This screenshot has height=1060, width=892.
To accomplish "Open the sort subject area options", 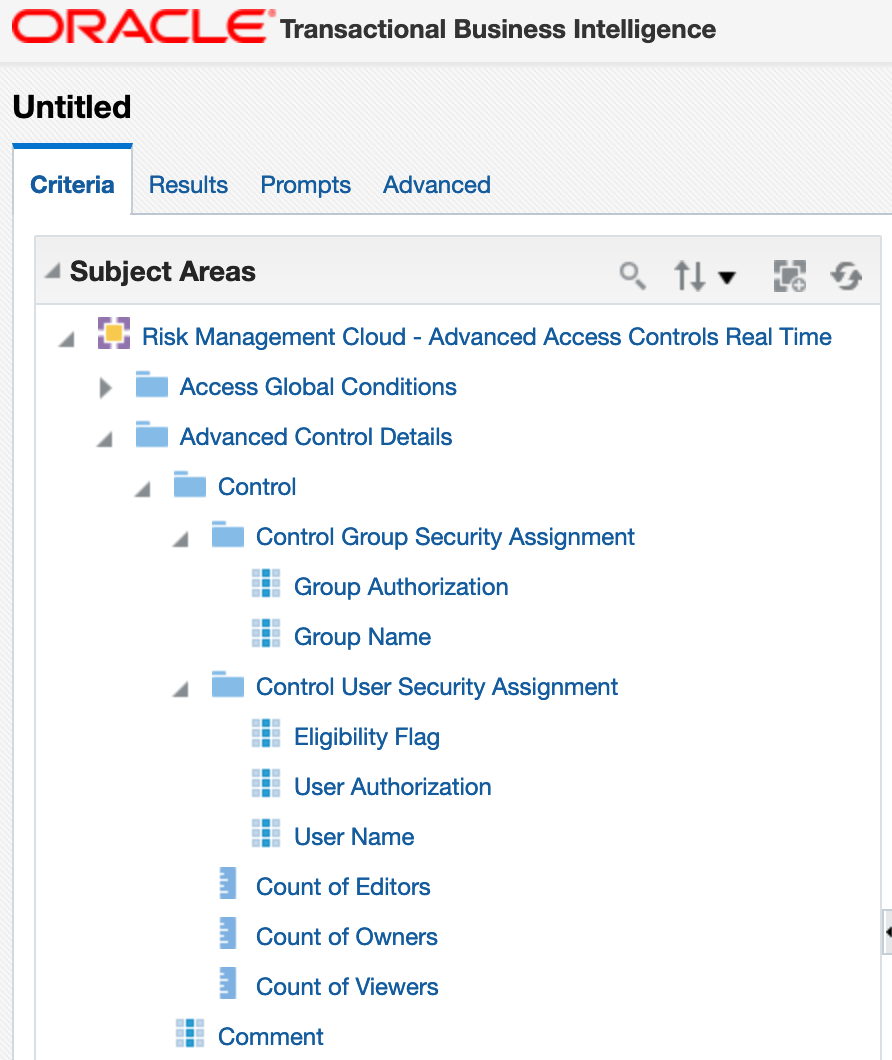I will click(x=689, y=276).
